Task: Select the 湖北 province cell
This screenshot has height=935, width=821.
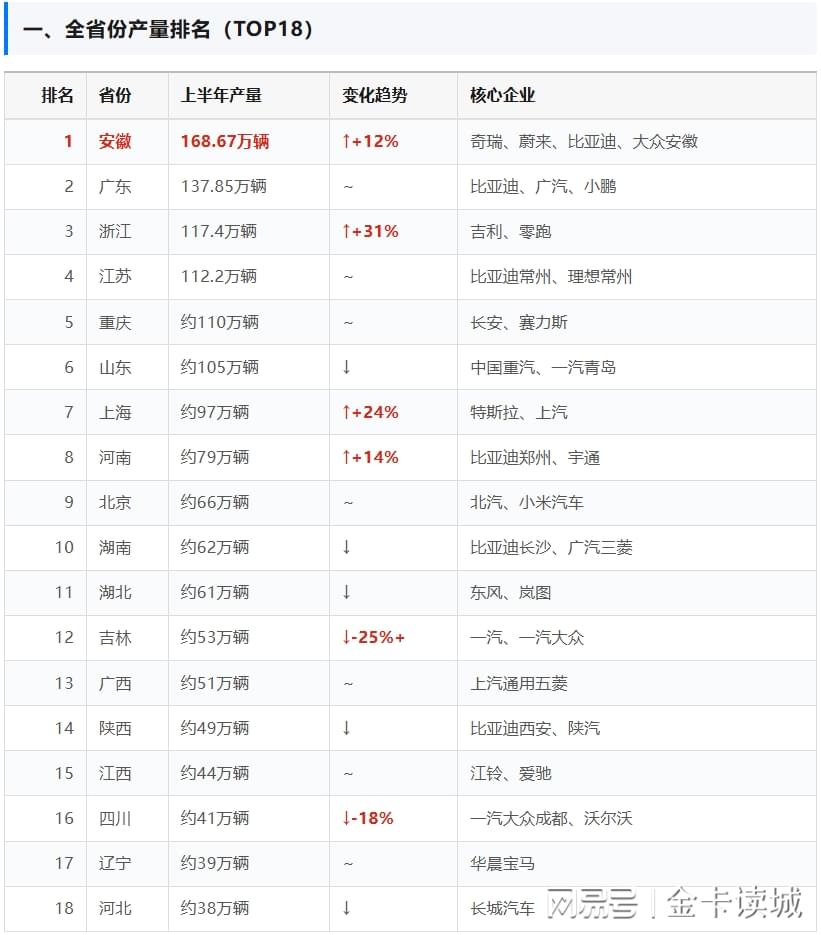Action: click(x=115, y=593)
